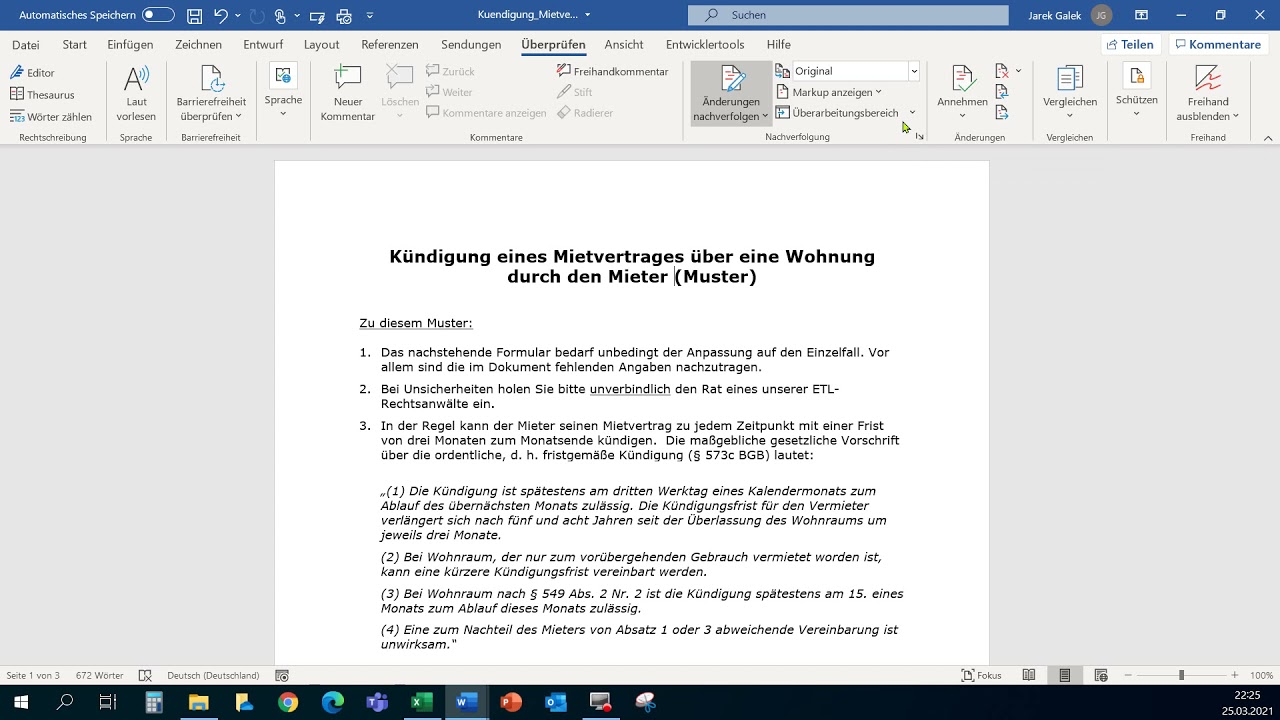The image size is (1280, 720).
Task: Switch to Lesemodus read mode view
Action: click(x=1029, y=676)
